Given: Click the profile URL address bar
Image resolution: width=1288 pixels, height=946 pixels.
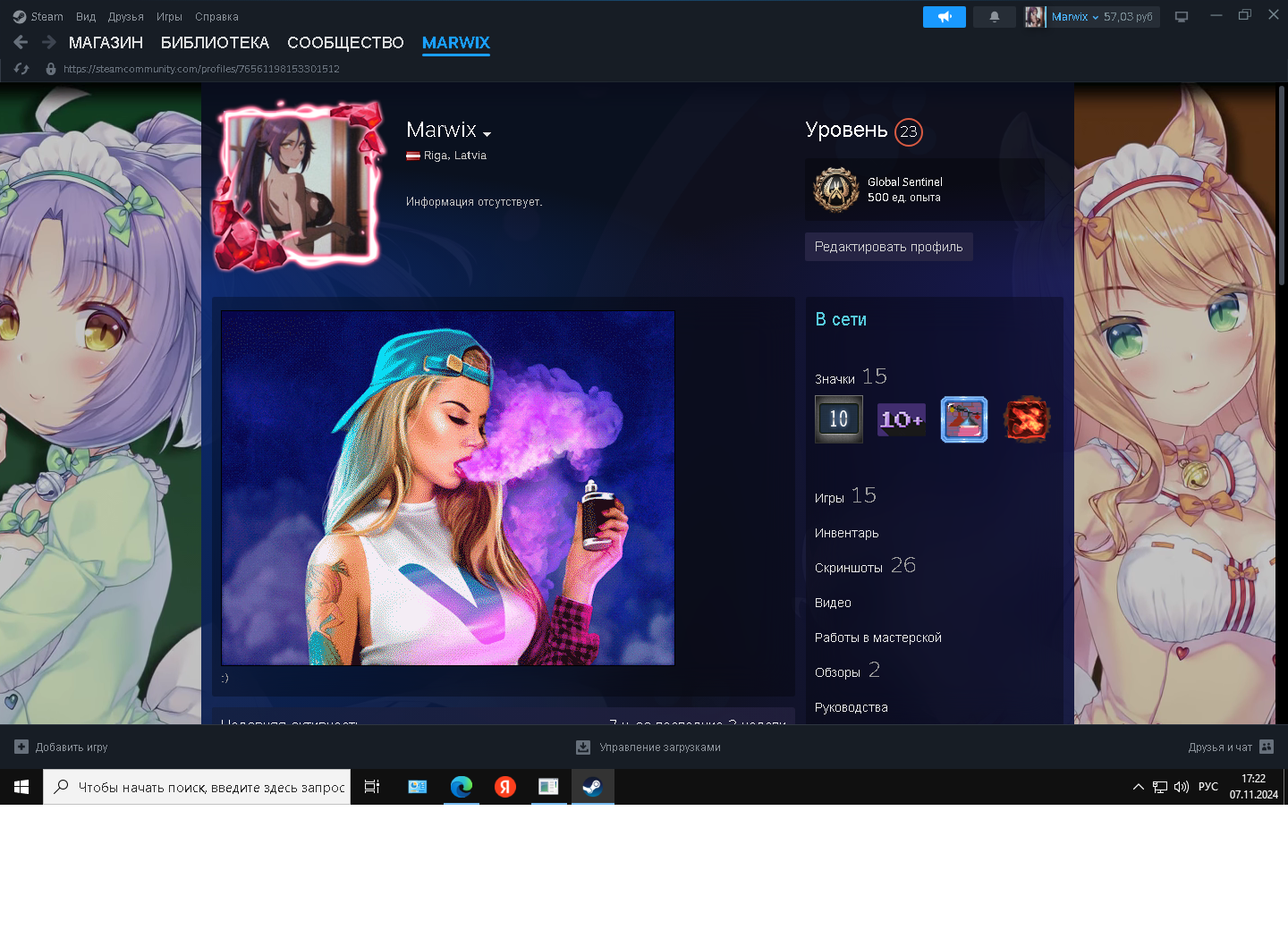Looking at the screenshot, I should 201,69.
